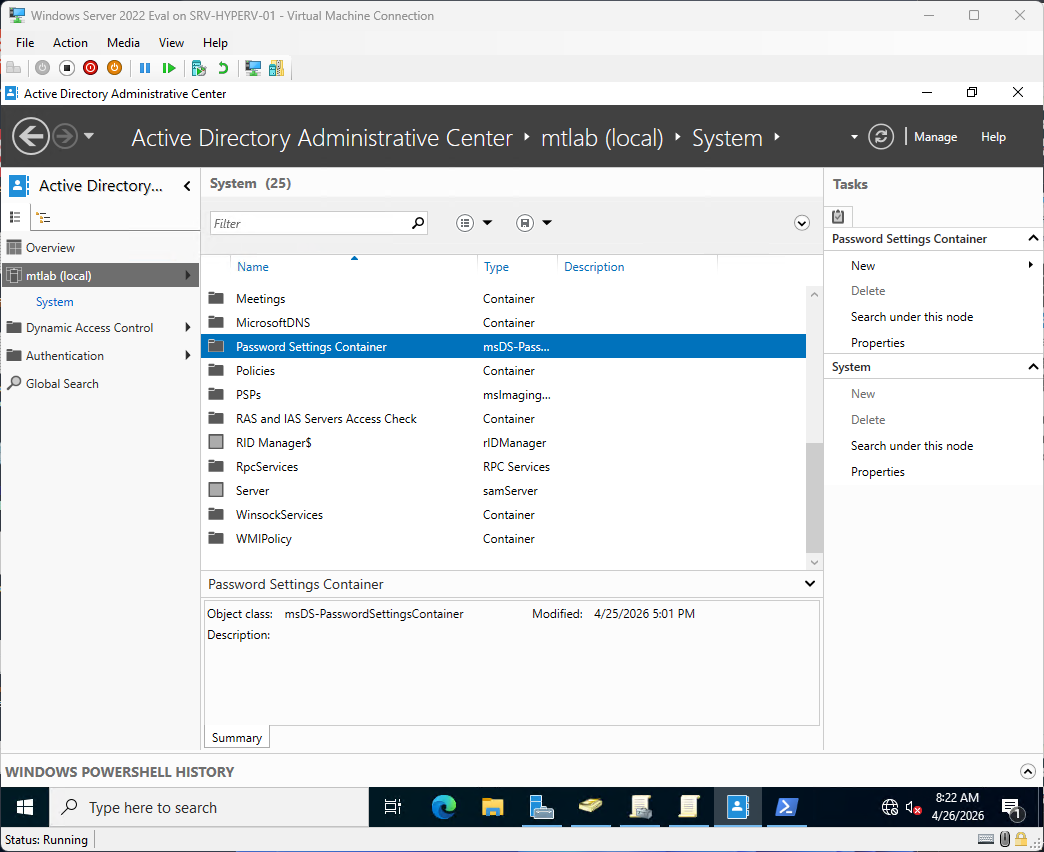Click New under Password Settings Container tasks

pyautogui.click(x=863, y=266)
